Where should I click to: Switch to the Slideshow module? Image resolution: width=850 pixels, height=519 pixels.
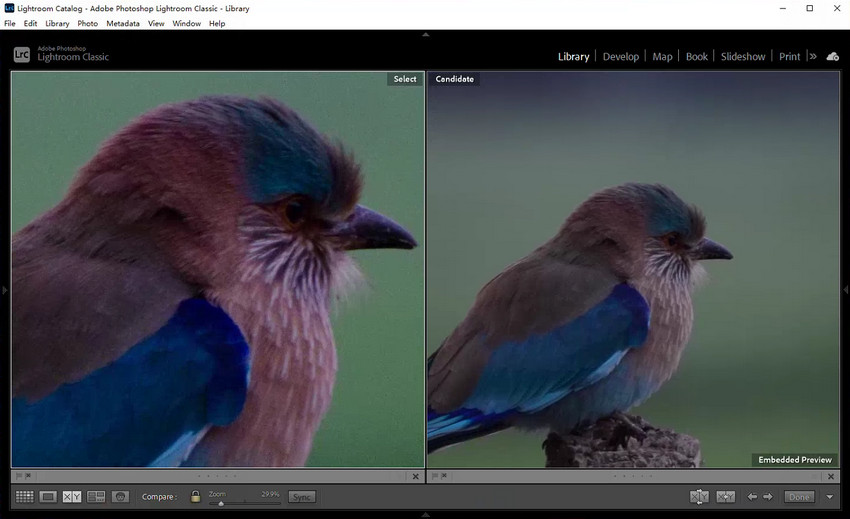tap(743, 56)
